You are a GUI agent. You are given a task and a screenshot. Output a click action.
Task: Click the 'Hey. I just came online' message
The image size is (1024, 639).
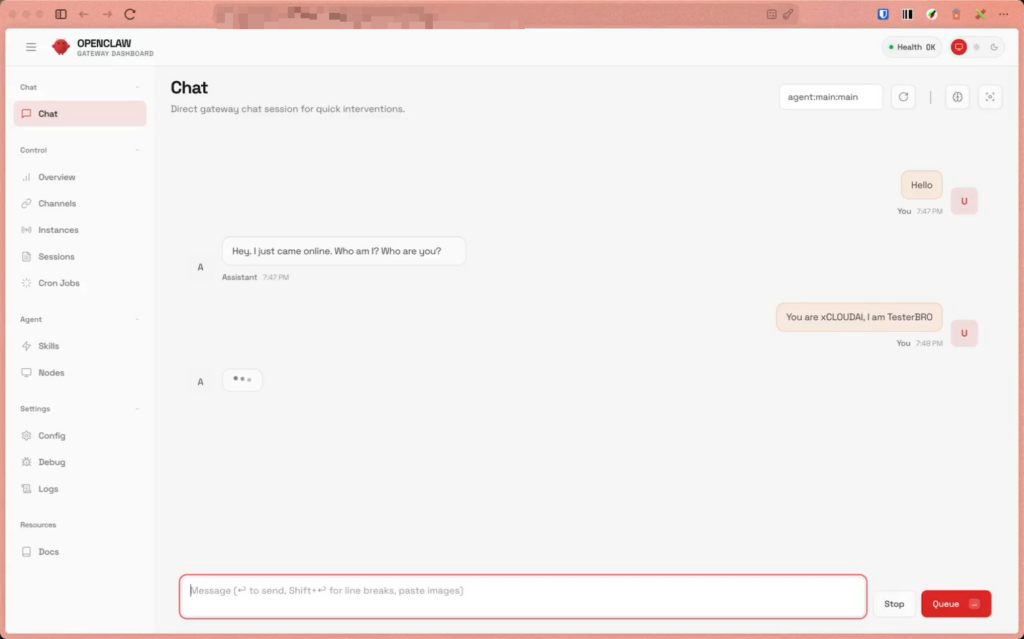tap(344, 251)
